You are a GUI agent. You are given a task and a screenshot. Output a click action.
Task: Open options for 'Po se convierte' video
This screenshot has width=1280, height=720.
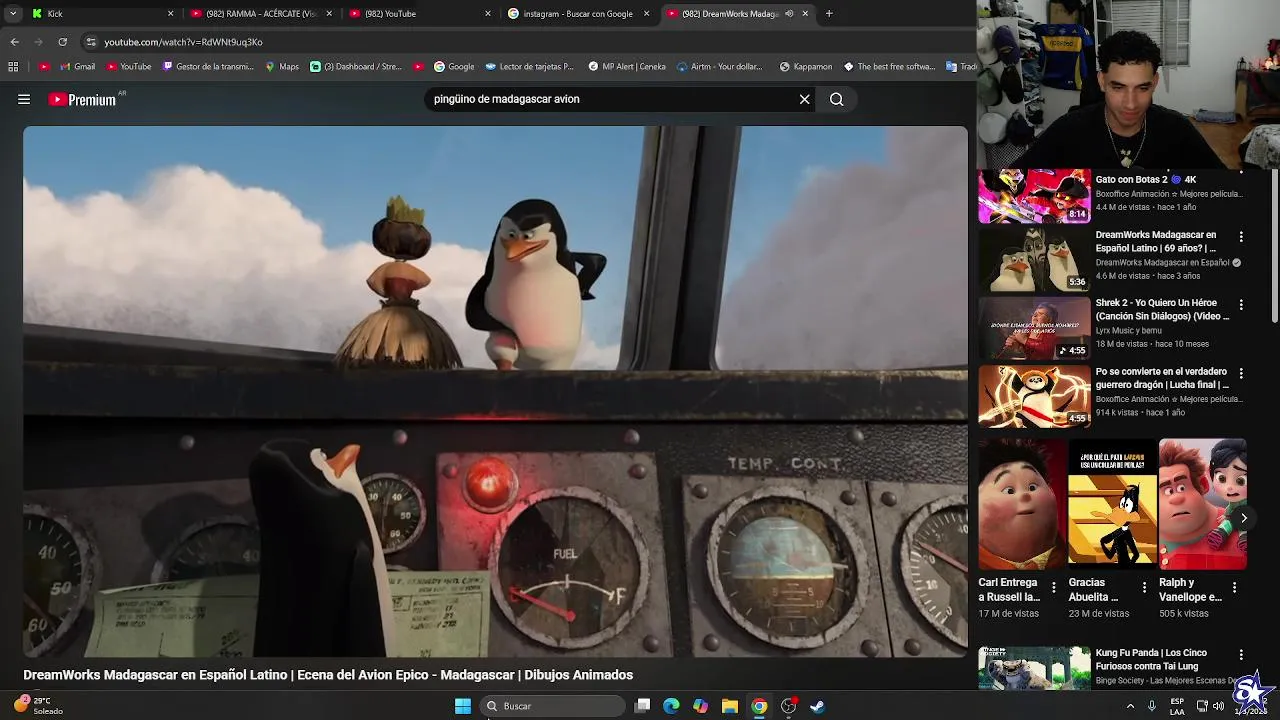pyautogui.click(x=1241, y=373)
